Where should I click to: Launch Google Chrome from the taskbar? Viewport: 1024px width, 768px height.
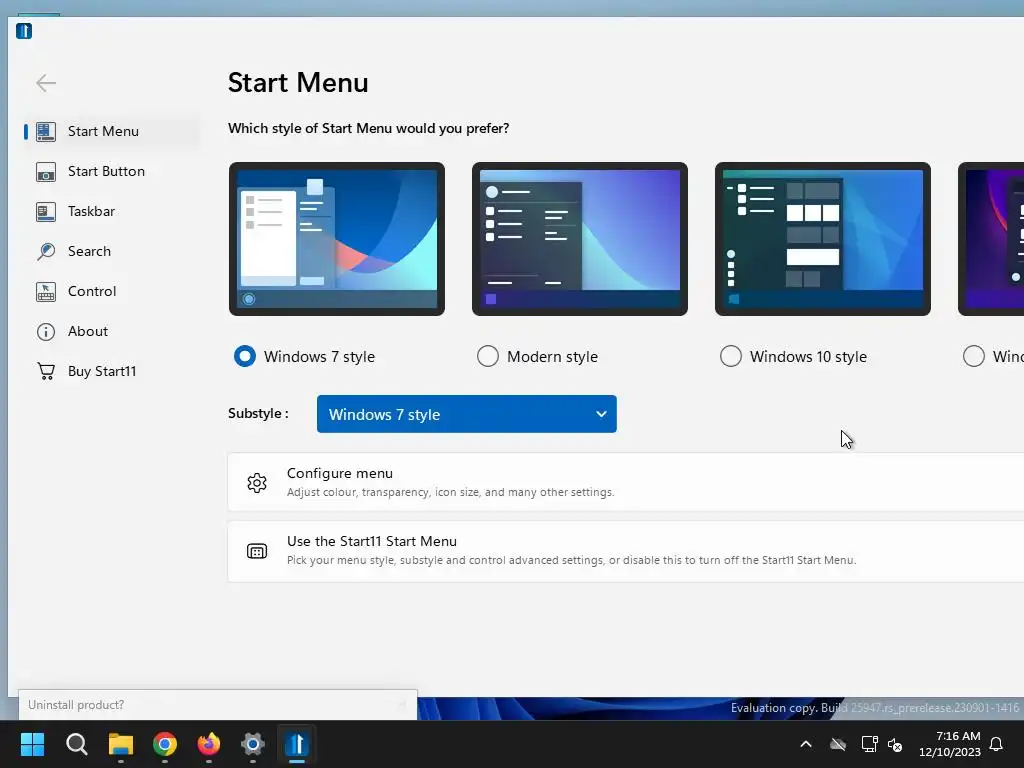[x=165, y=744]
